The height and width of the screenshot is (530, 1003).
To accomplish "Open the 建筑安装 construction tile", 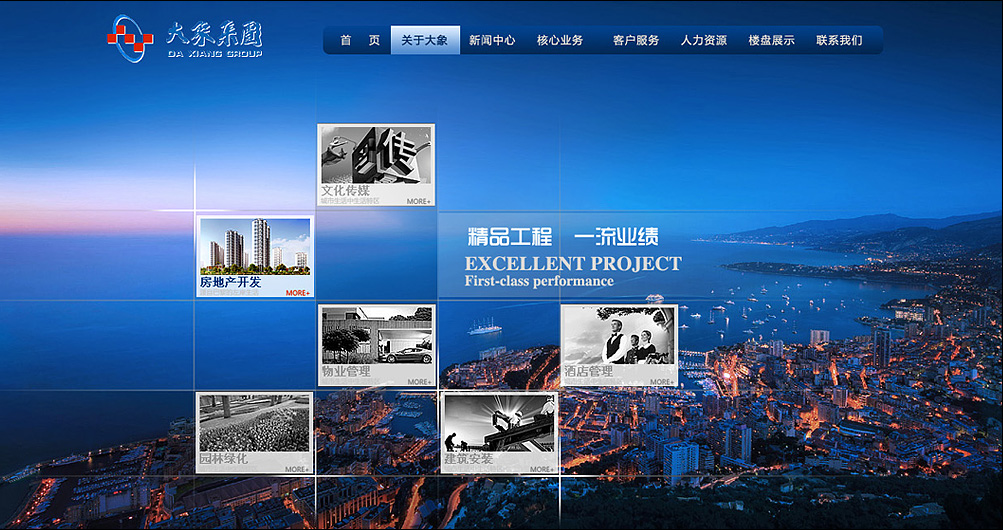I will 498,426.
